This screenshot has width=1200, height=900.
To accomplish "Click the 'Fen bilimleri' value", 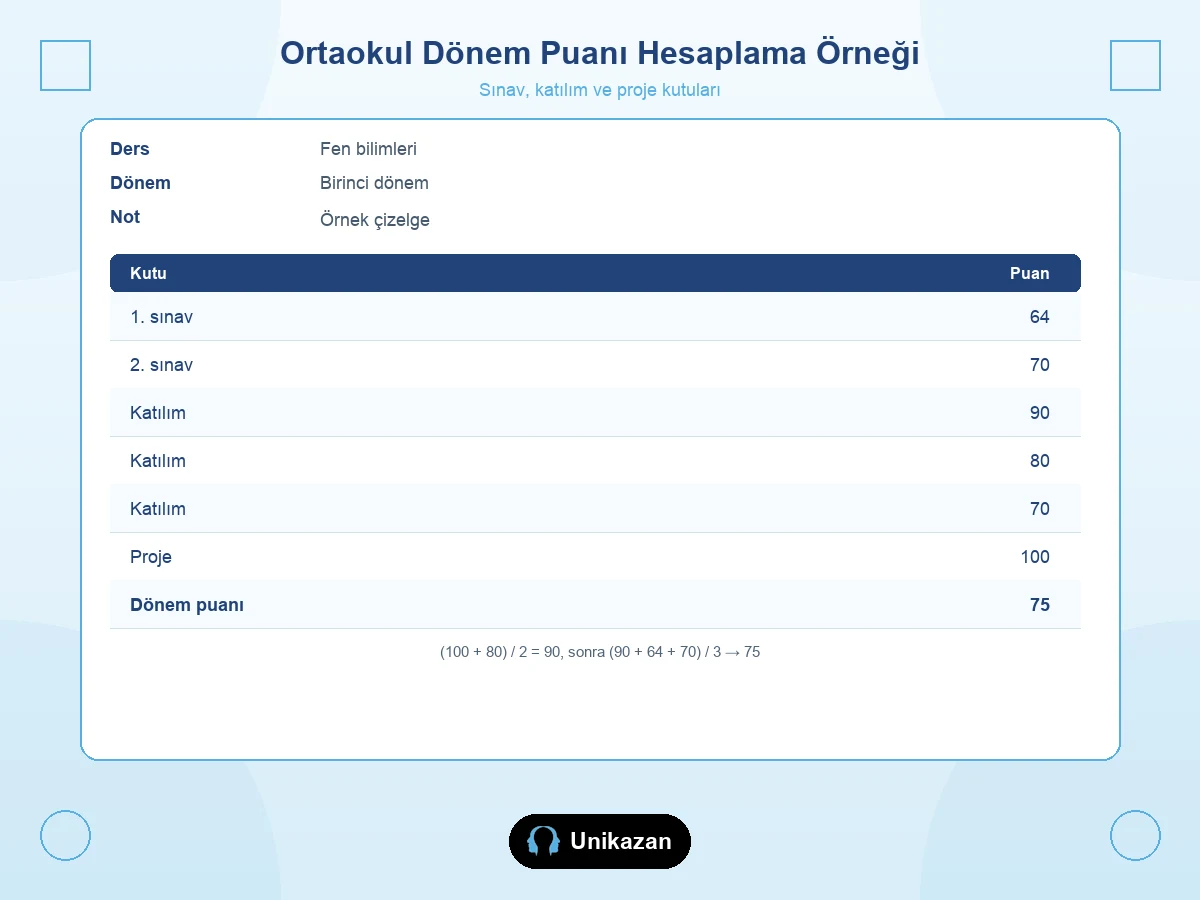I will pyautogui.click(x=368, y=149).
